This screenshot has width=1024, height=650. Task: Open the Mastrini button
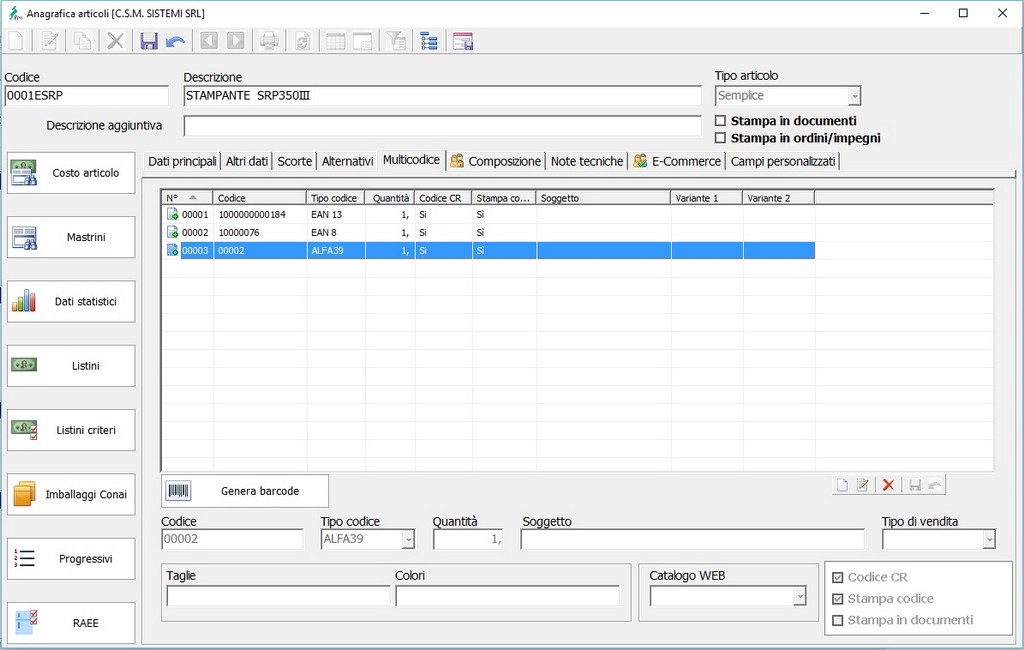(71, 237)
